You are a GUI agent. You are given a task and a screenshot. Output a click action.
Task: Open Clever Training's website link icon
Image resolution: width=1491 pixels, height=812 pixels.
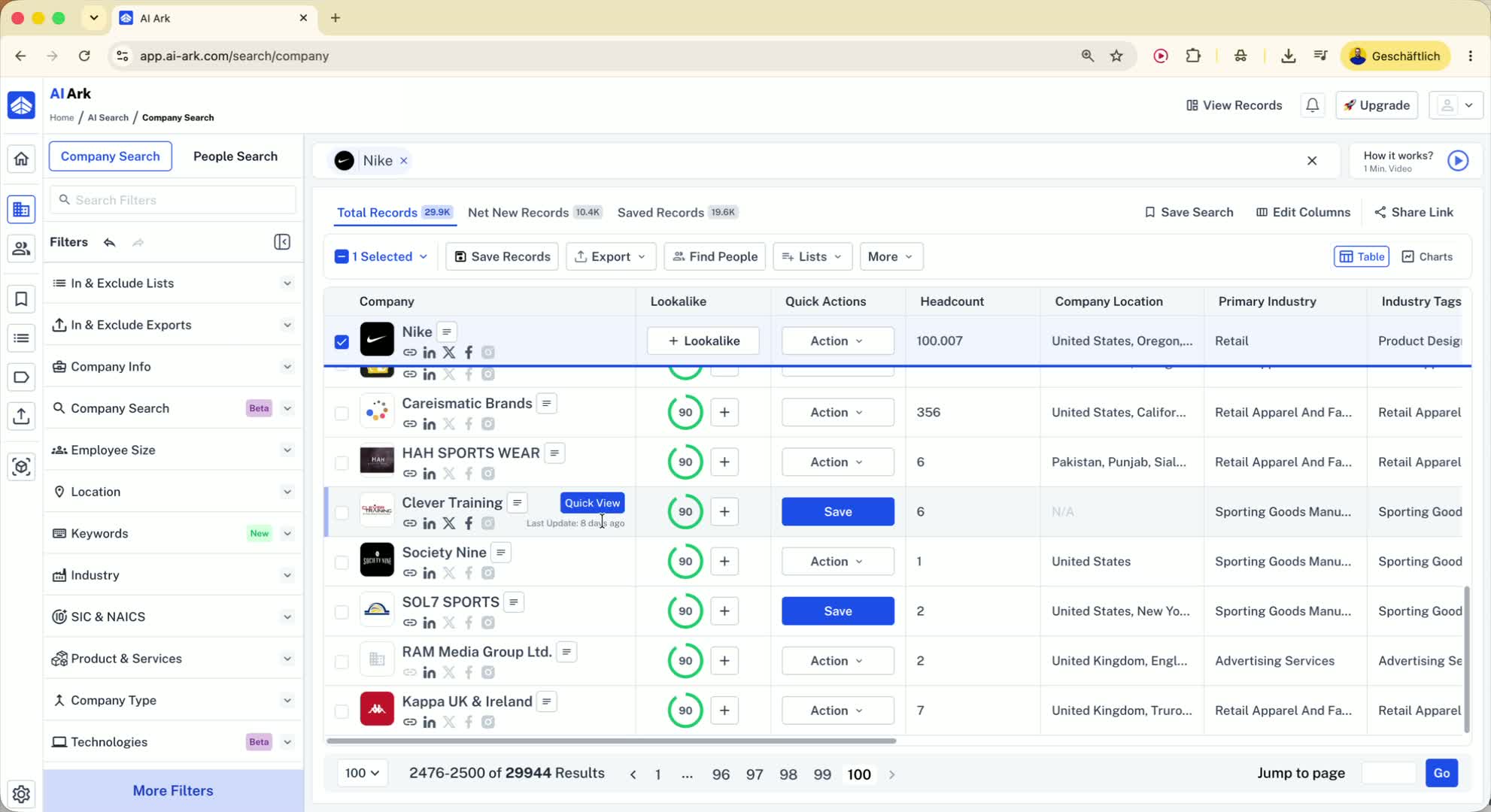410,523
